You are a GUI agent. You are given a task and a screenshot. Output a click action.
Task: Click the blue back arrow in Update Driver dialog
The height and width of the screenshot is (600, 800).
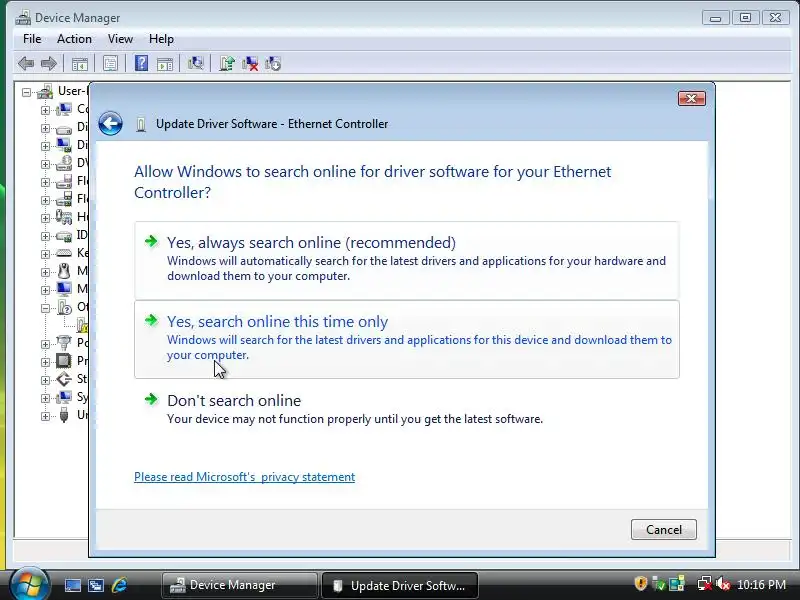[110, 123]
